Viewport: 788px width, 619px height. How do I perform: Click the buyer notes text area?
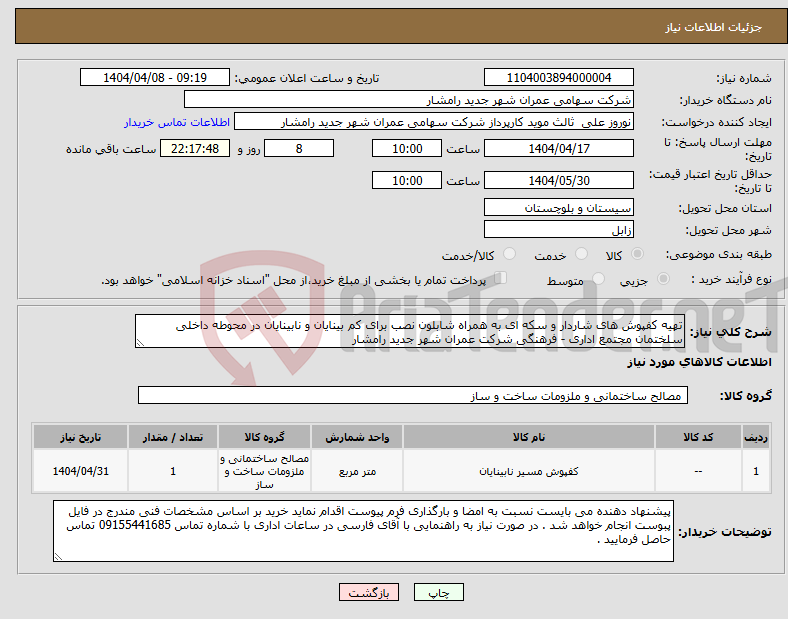point(363,531)
